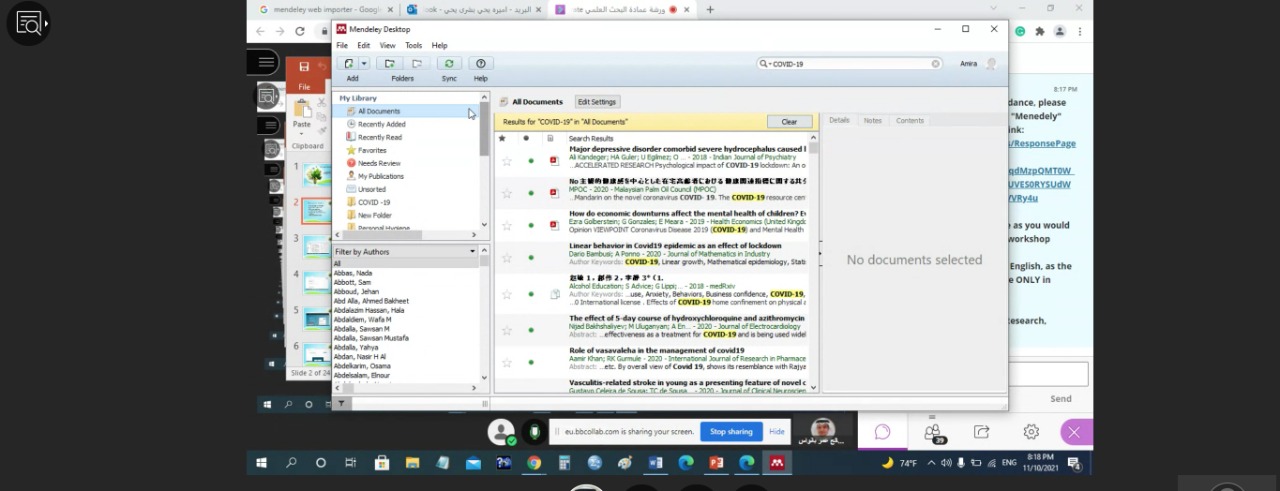Select the Vasculitis-related stroke in young paper

tap(686, 385)
